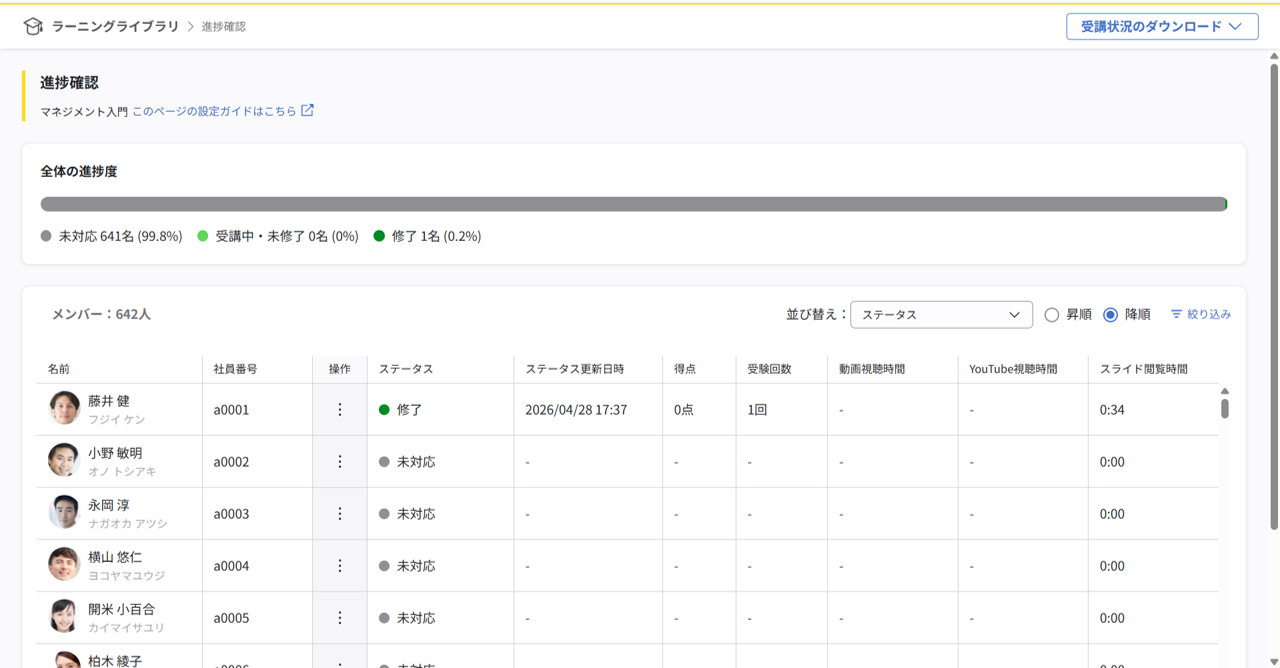Click the timestamp 2026/04/28 17:37
Screen dimensions: 1280x668
pos(576,410)
